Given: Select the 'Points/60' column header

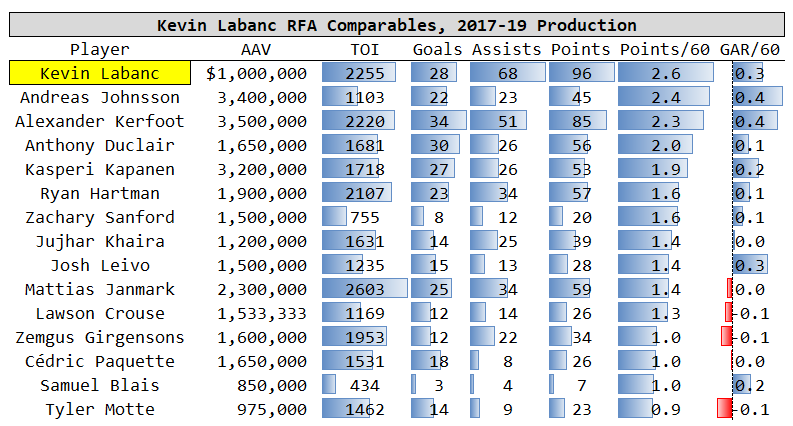Looking at the screenshot, I should 665,50.
